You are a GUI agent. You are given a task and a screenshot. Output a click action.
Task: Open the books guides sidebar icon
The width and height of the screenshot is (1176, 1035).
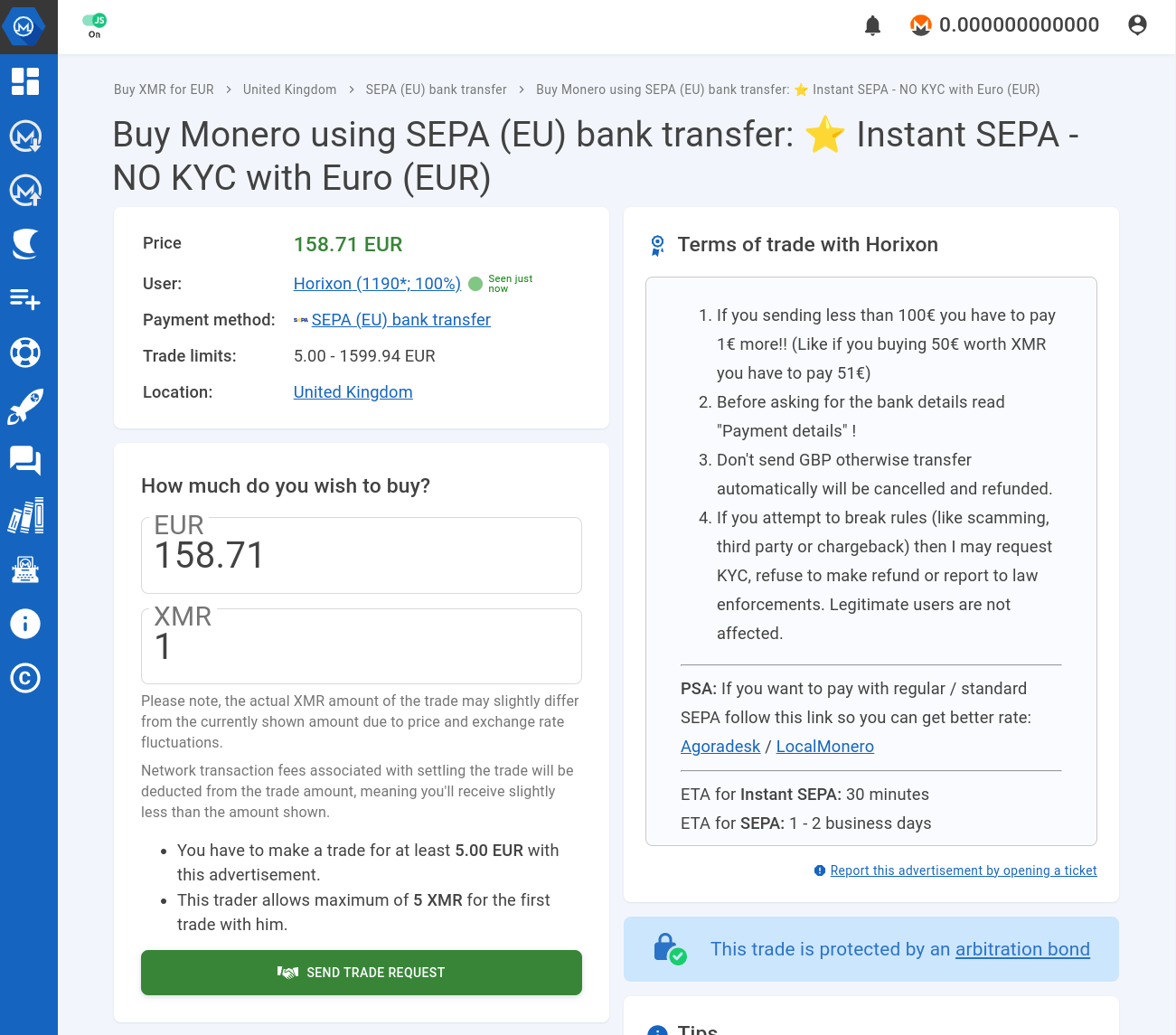(x=25, y=515)
